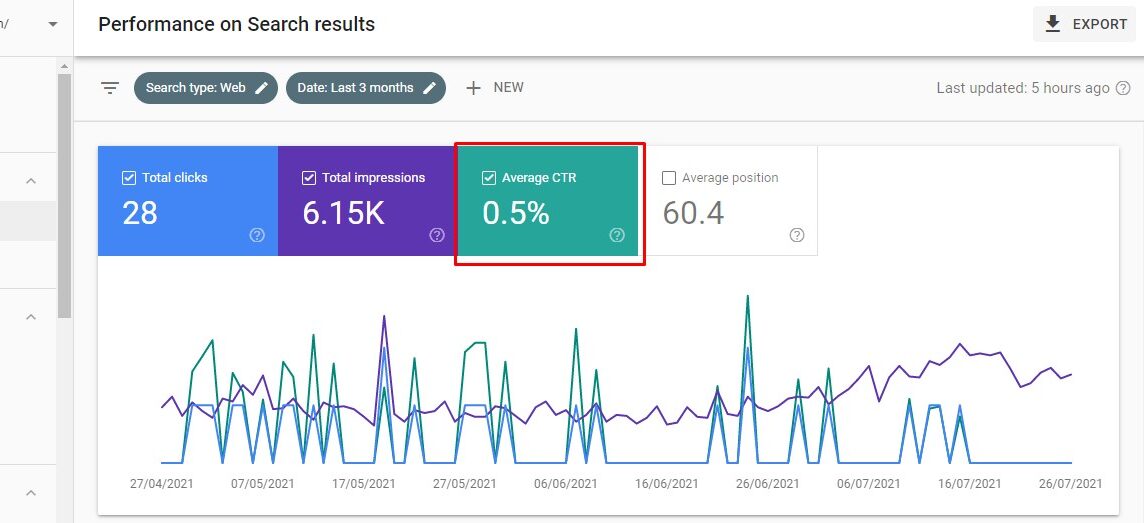The image size is (1144, 523).
Task: Uncheck the Average CTR checkbox
Action: [x=489, y=178]
